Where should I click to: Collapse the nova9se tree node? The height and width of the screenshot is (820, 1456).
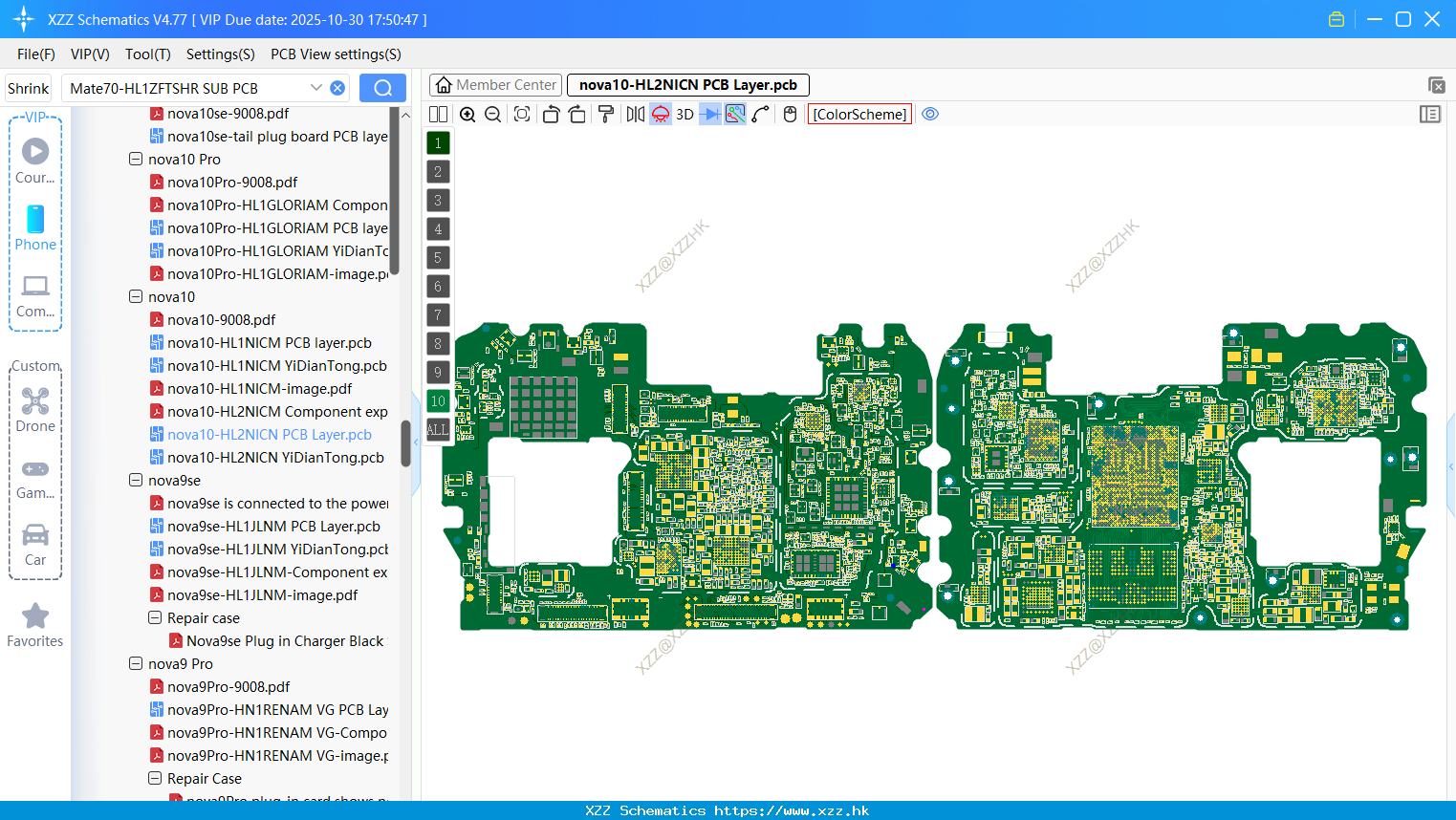pos(136,480)
